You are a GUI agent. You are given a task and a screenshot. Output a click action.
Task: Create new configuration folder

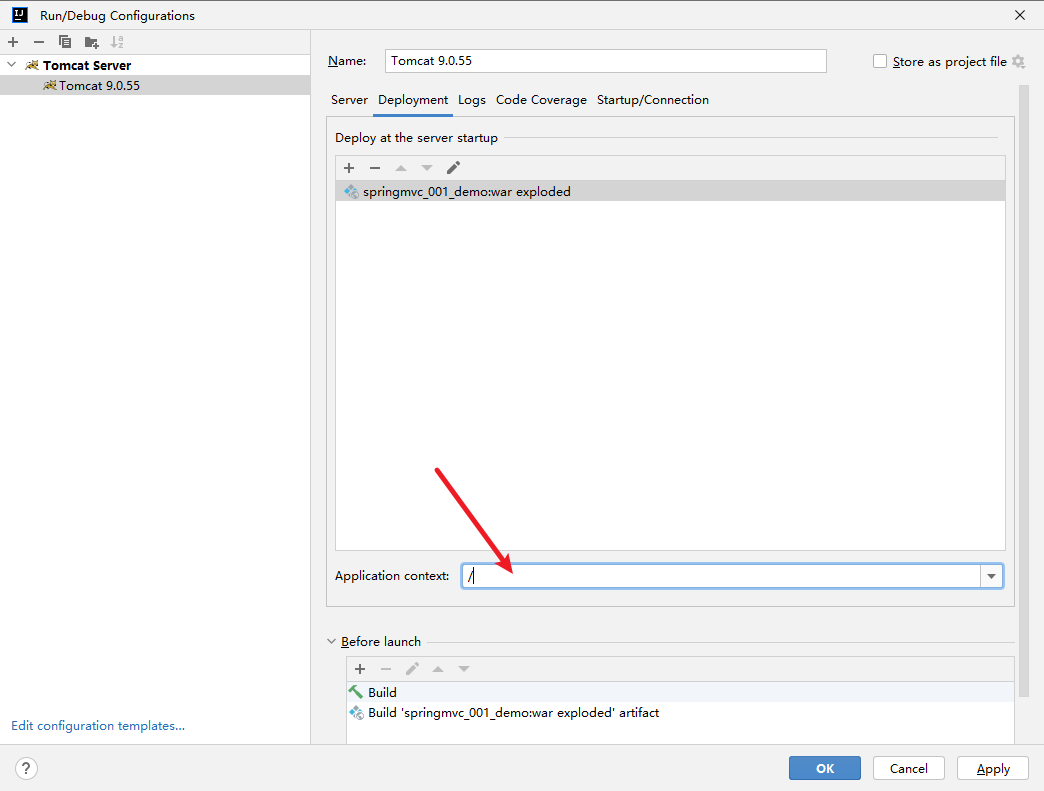click(92, 43)
